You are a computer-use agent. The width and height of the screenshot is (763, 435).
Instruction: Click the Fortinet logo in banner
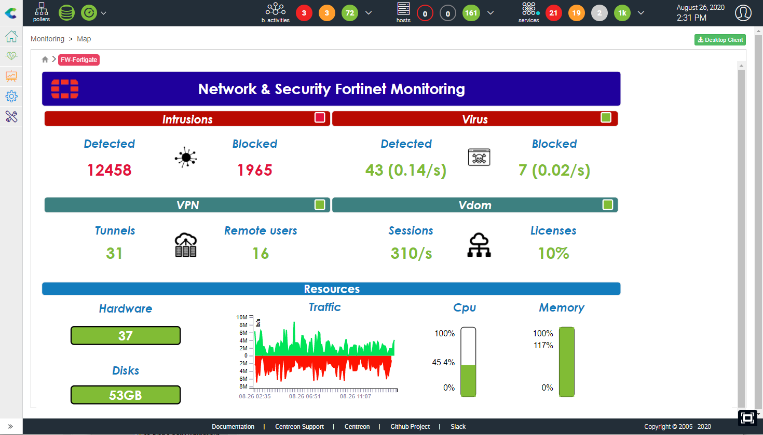65,89
